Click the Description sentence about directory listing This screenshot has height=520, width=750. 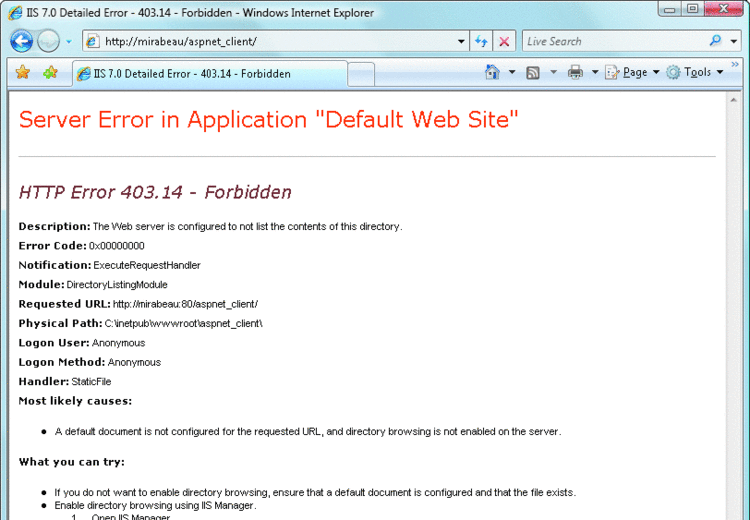[x=248, y=227]
